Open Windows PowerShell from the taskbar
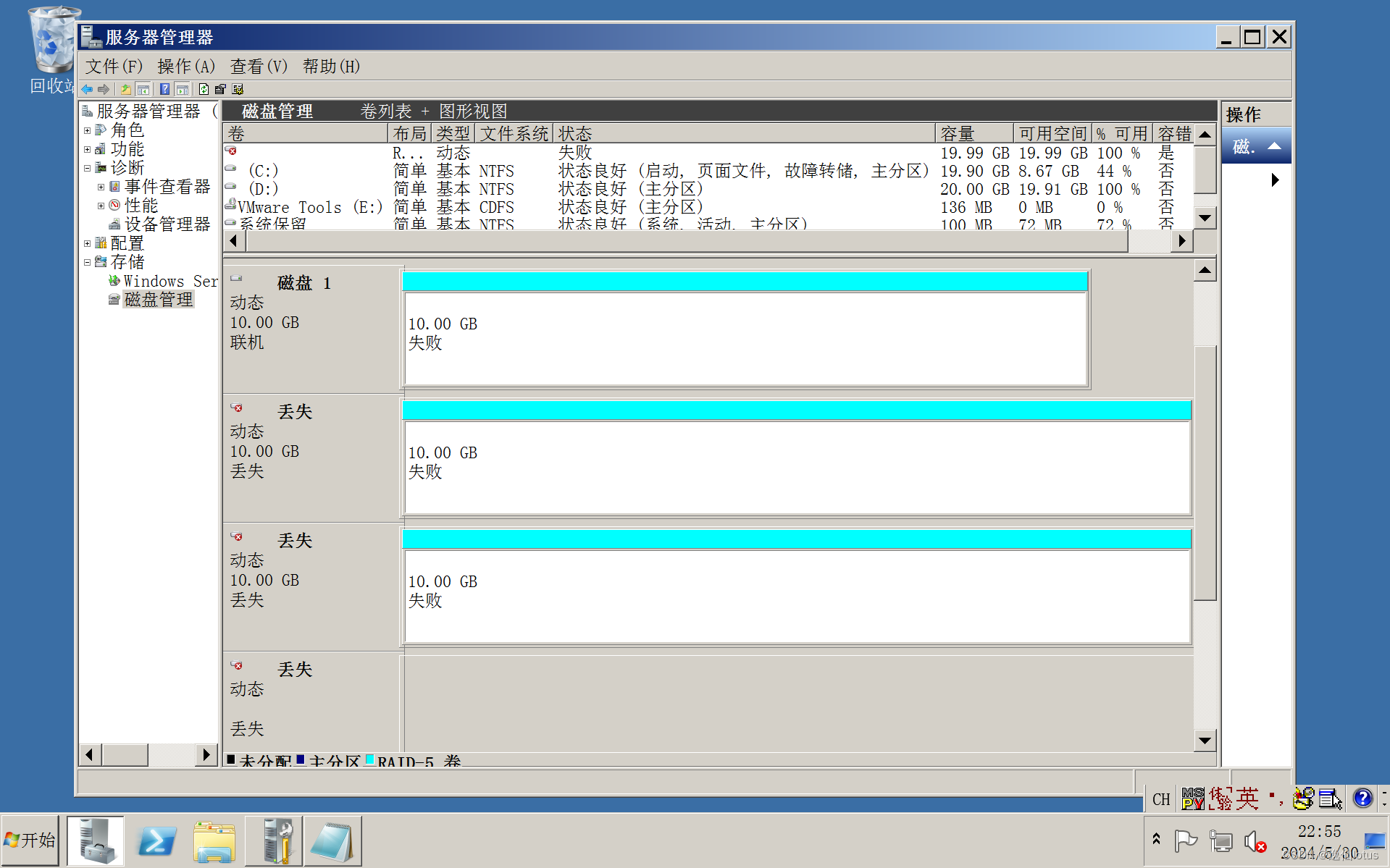Viewport: 1390px width, 868px height. tap(156, 840)
